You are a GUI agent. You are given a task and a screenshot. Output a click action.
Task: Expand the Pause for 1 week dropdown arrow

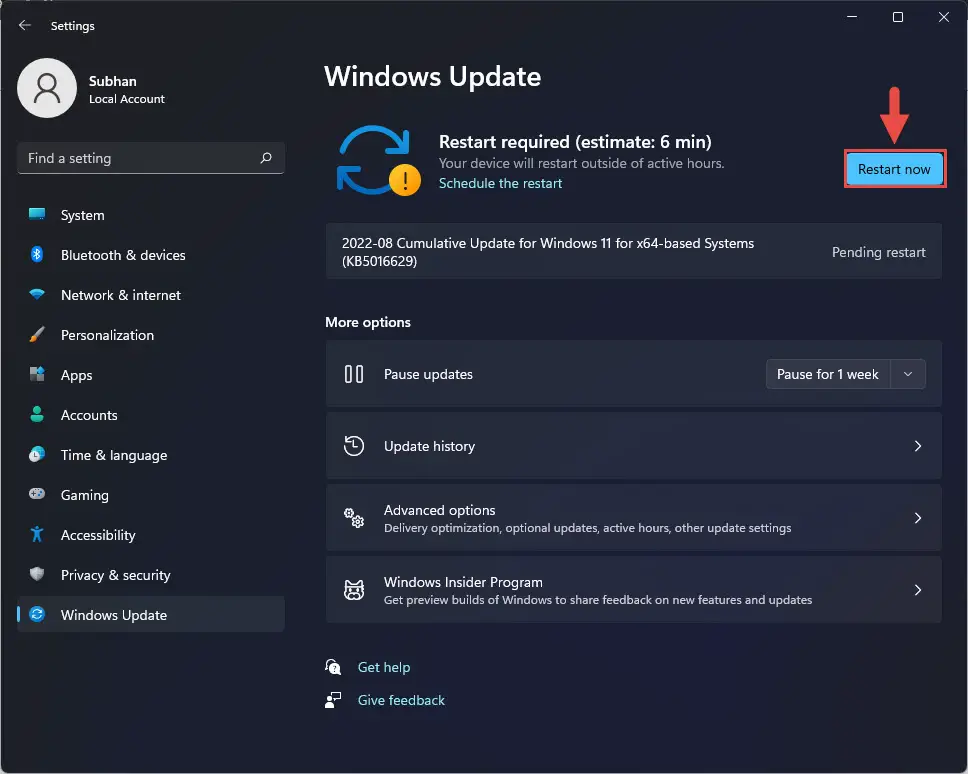coord(908,374)
